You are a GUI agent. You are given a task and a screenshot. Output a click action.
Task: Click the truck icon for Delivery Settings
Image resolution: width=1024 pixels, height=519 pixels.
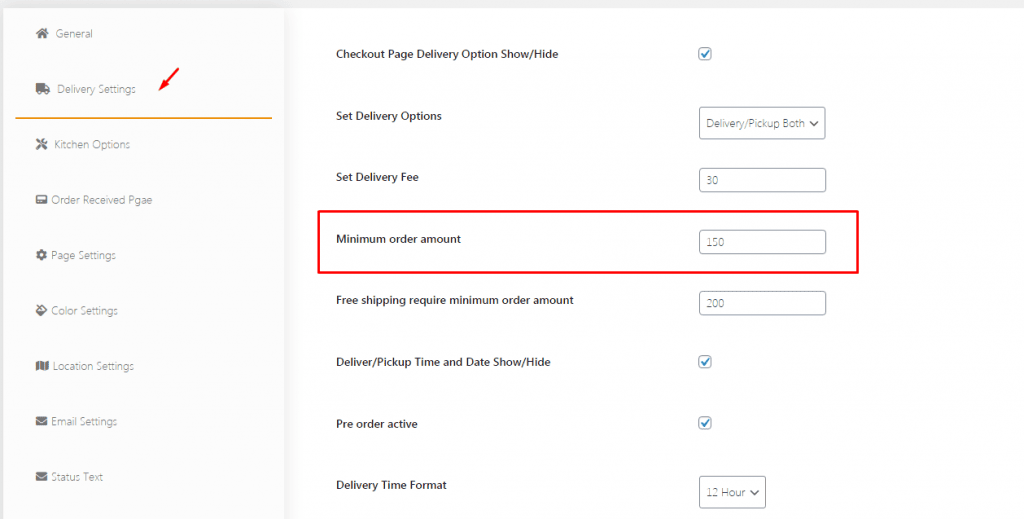click(43, 89)
